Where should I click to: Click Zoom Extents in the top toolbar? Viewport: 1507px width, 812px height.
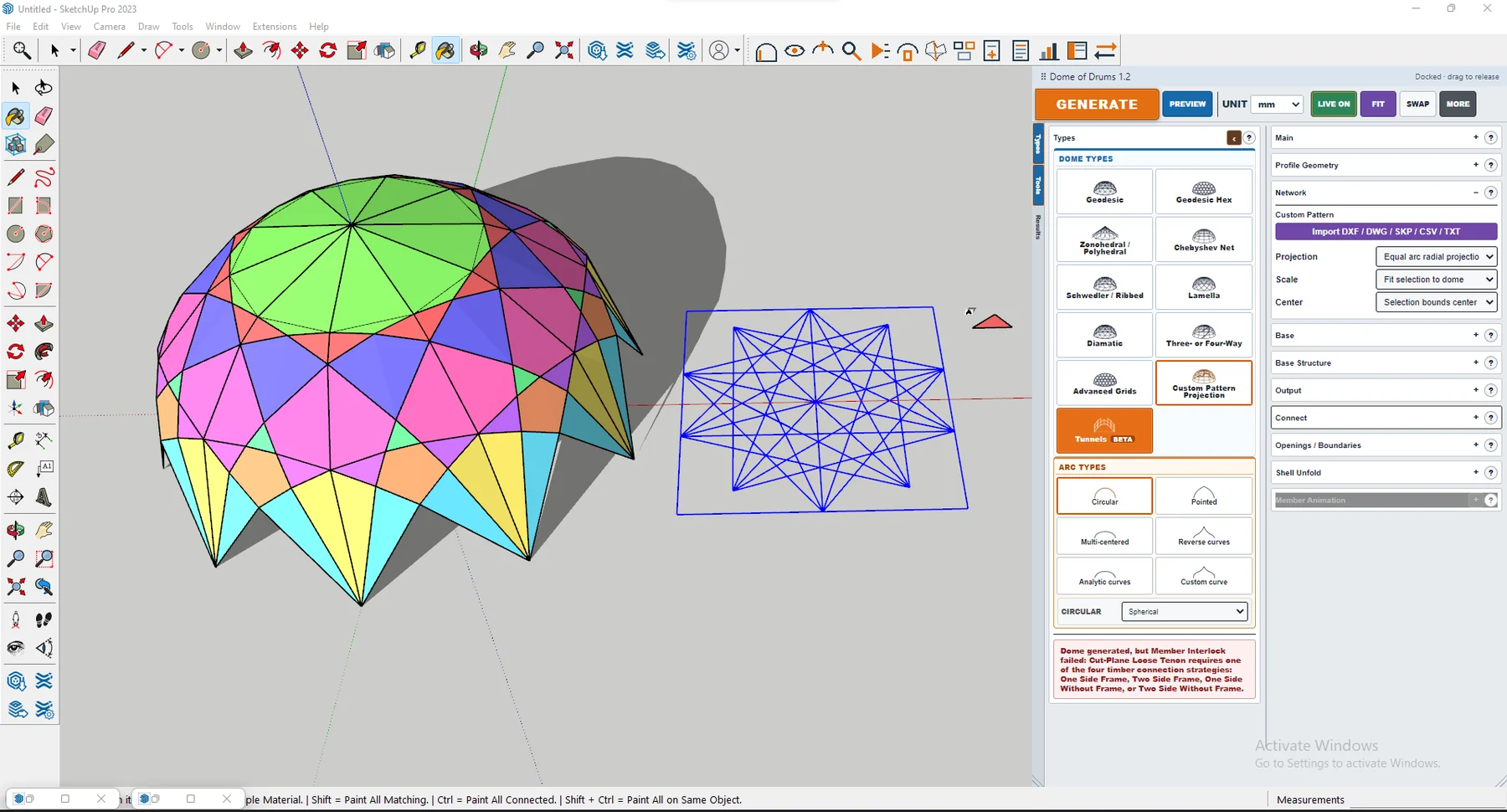point(564,51)
